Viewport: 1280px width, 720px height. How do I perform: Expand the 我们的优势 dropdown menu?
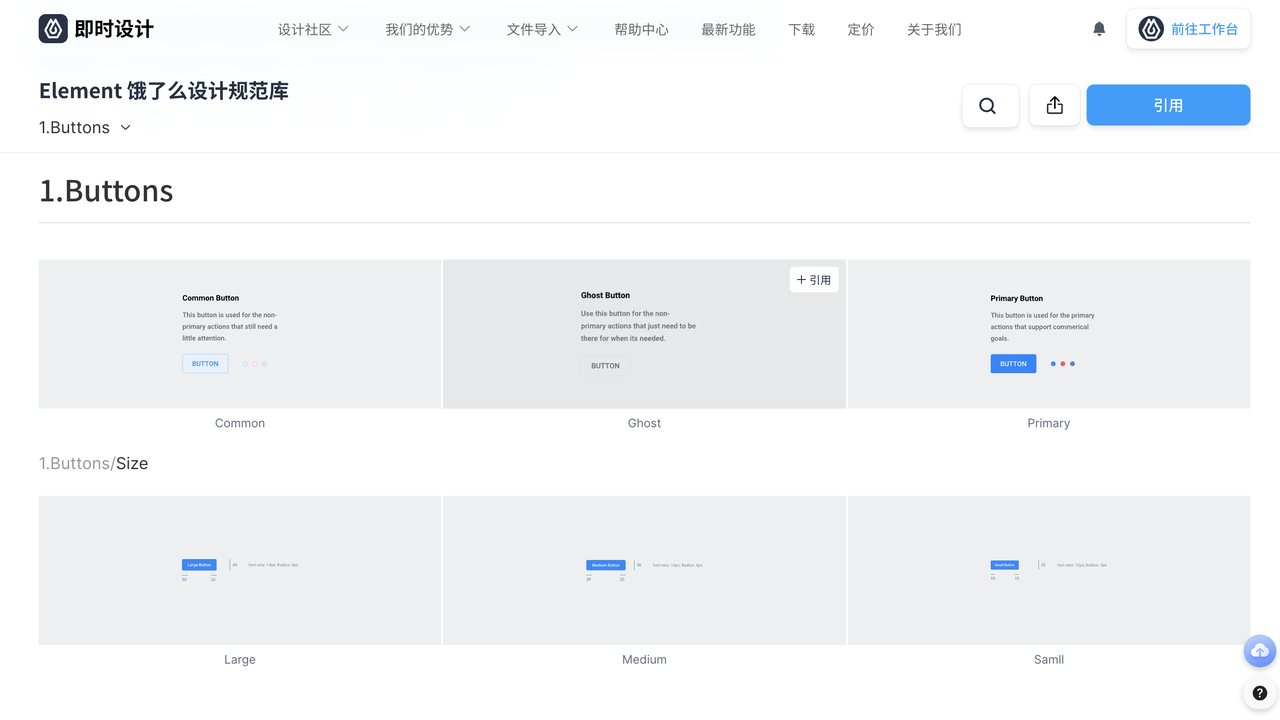coord(427,30)
